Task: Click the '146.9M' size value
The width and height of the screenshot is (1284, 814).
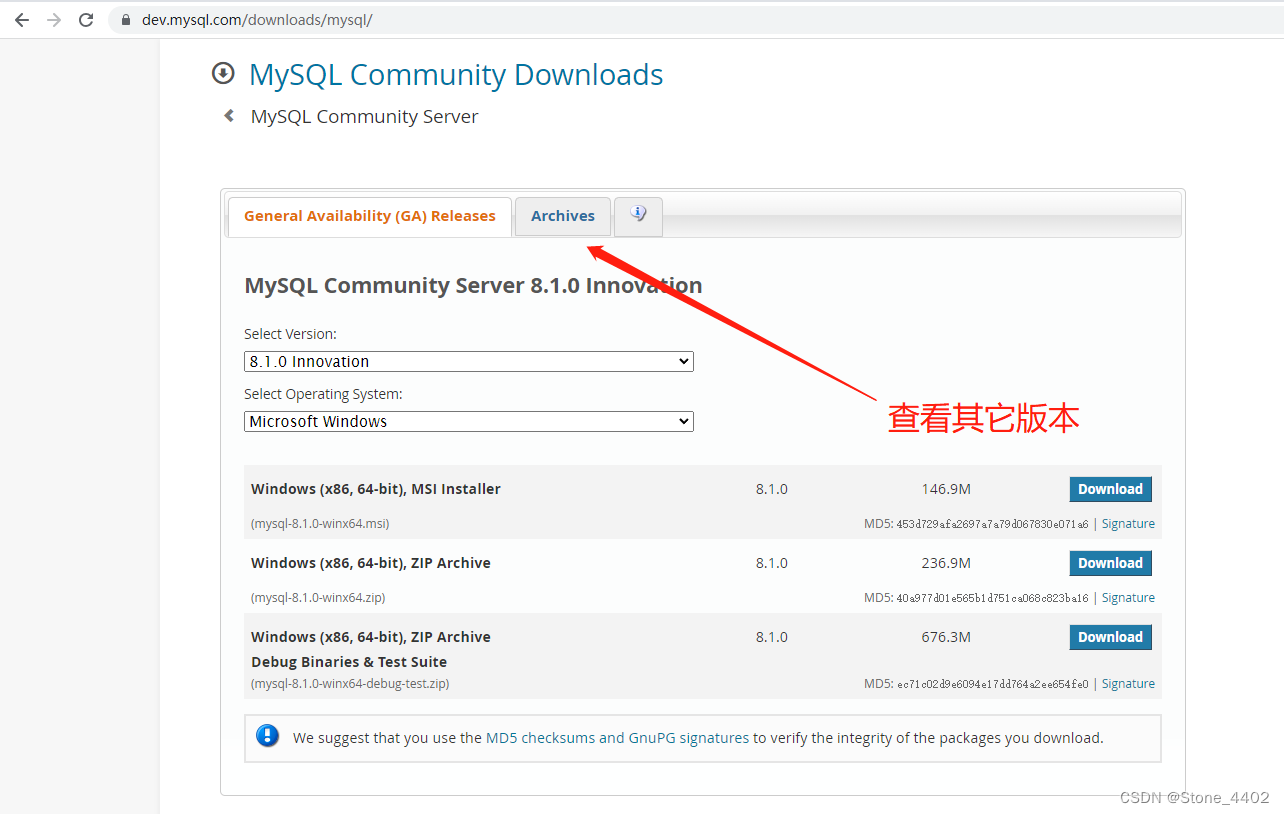Action: coord(946,489)
